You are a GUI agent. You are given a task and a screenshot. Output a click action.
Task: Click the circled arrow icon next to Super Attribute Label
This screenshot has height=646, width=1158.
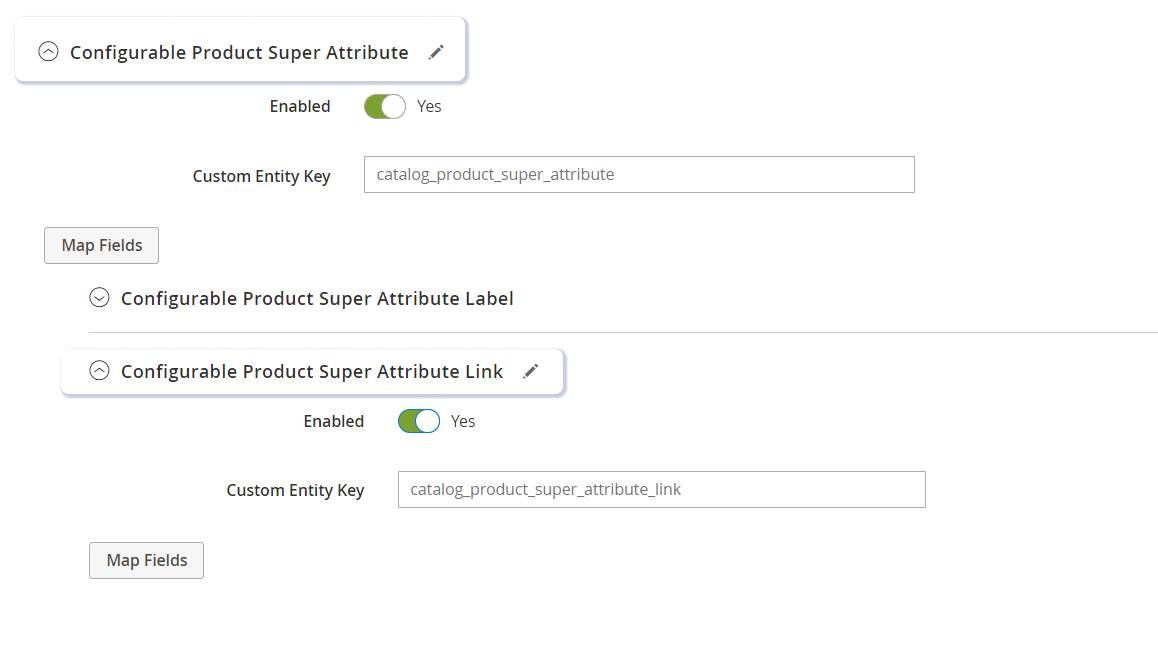coord(98,297)
